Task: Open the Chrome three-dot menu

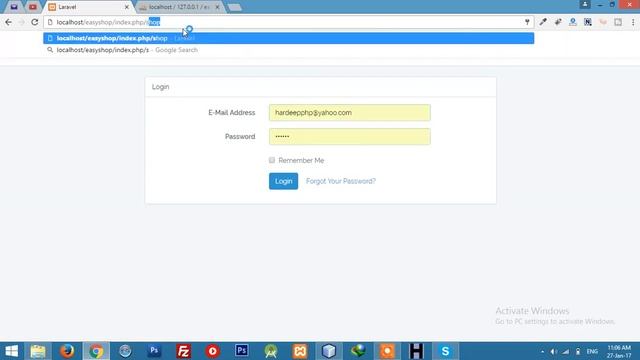Action: point(633,22)
